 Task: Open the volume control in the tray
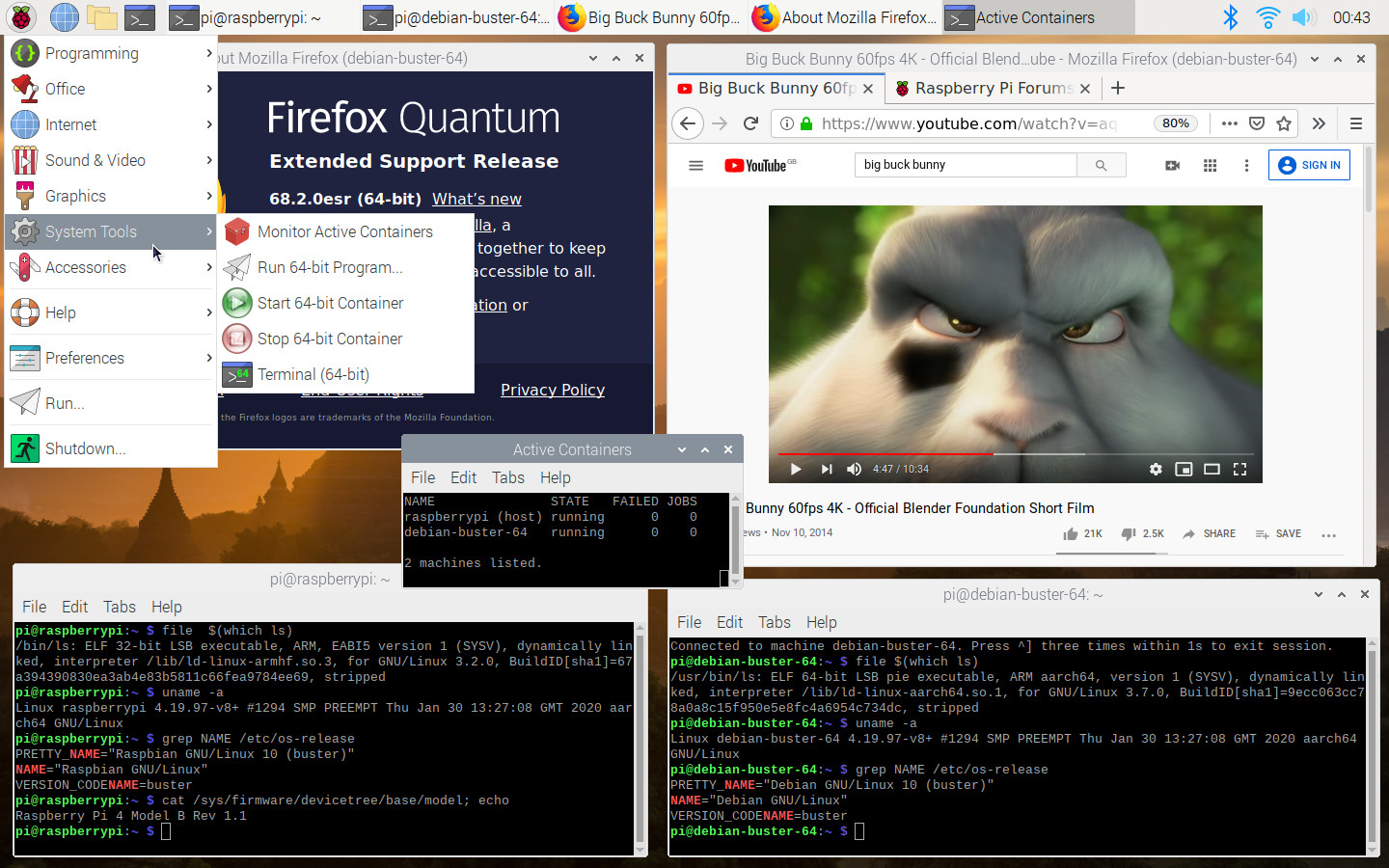(1303, 16)
